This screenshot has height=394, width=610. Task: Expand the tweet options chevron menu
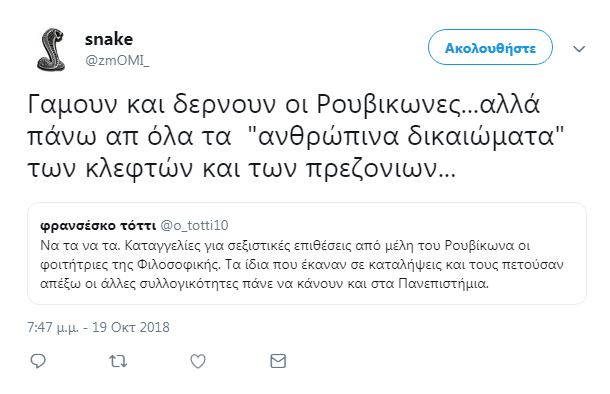coord(579,49)
